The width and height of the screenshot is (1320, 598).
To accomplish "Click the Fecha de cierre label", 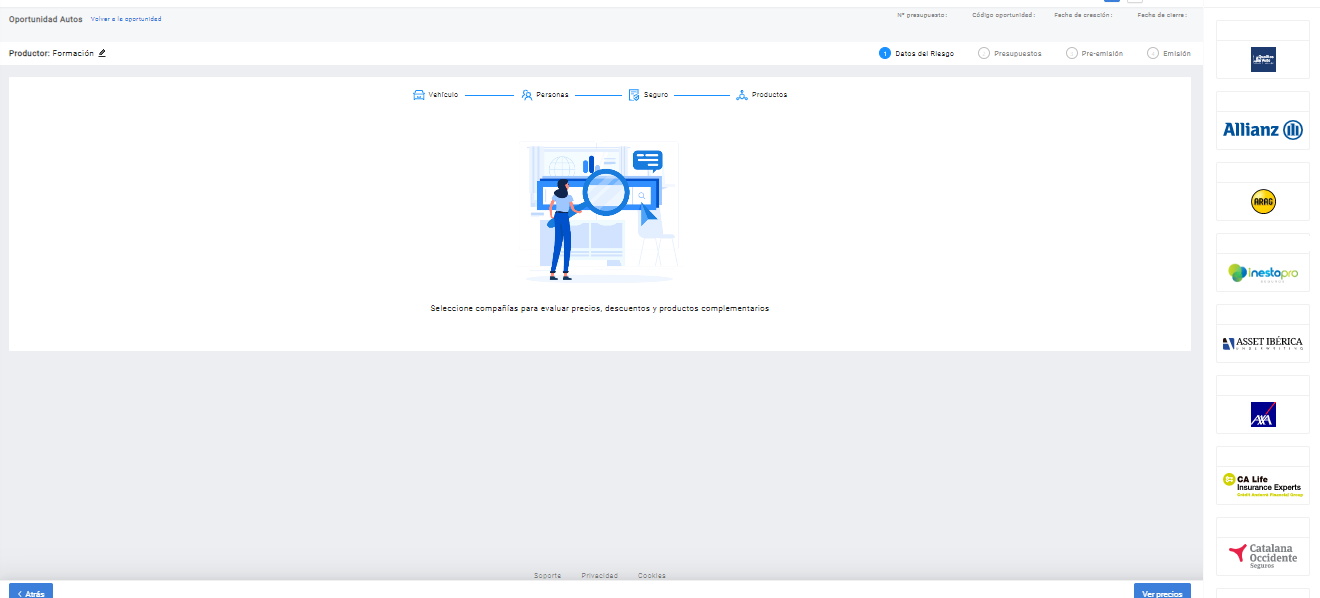I will pyautogui.click(x=1162, y=15).
